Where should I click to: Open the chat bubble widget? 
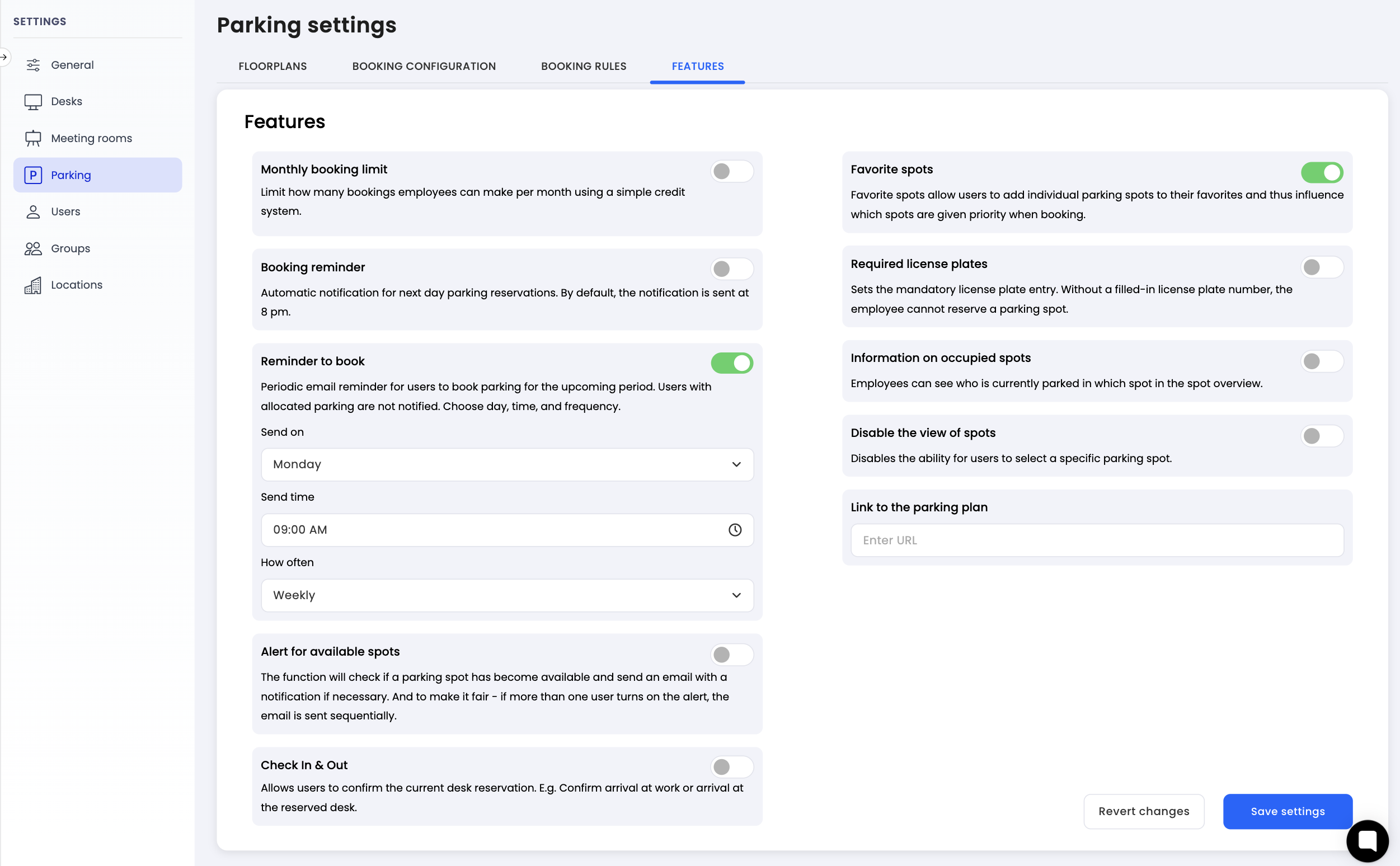(1367, 841)
